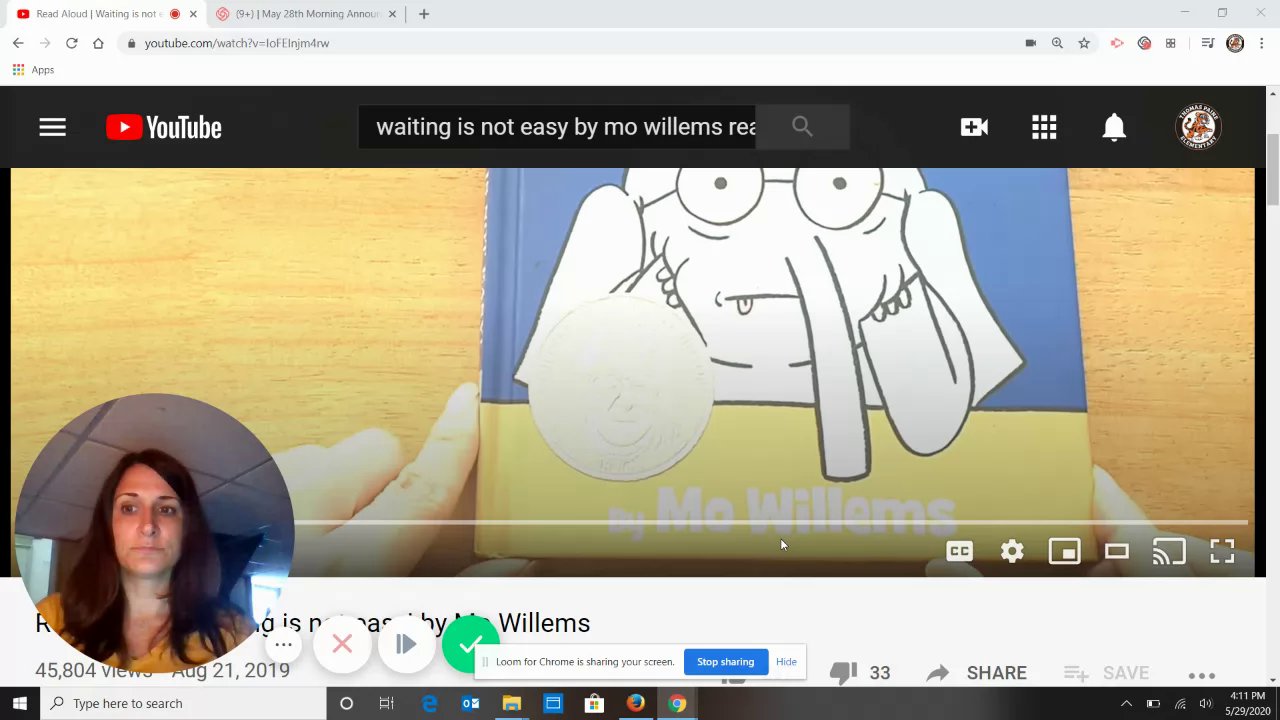Cancel the Loom recording with the X

click(342, 644)
